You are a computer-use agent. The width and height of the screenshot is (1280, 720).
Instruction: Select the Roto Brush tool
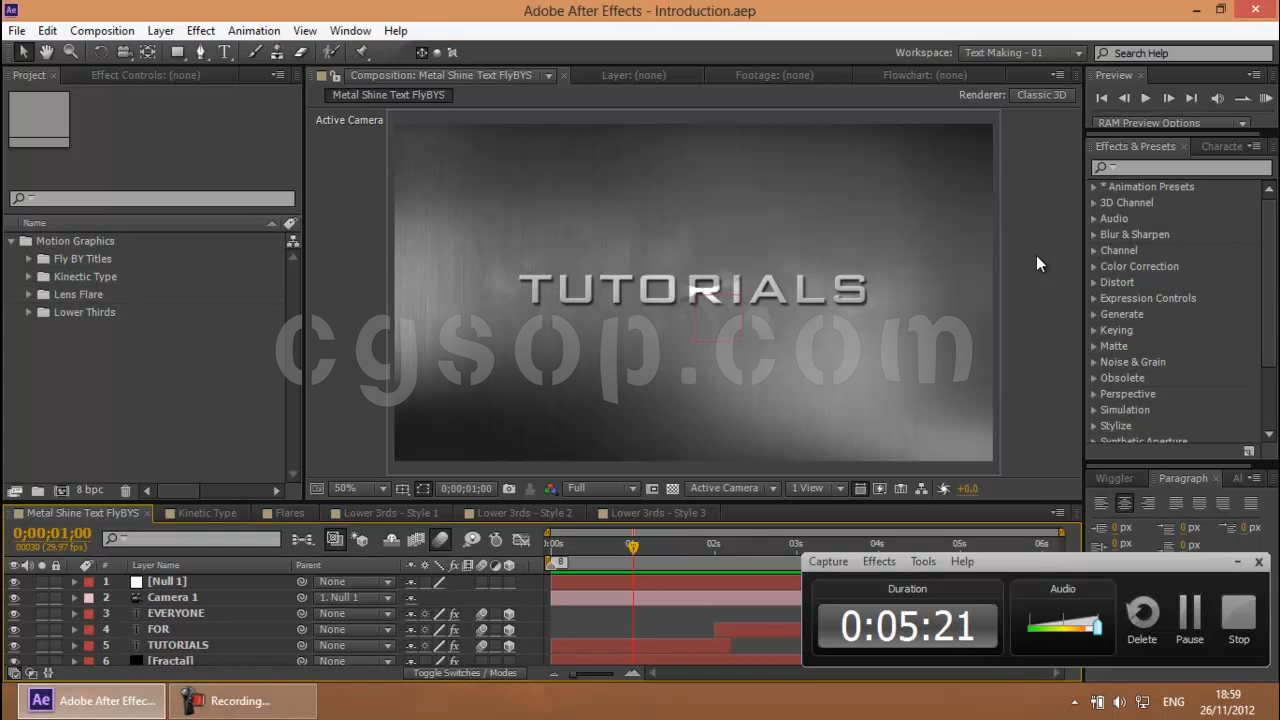[331, 52]
